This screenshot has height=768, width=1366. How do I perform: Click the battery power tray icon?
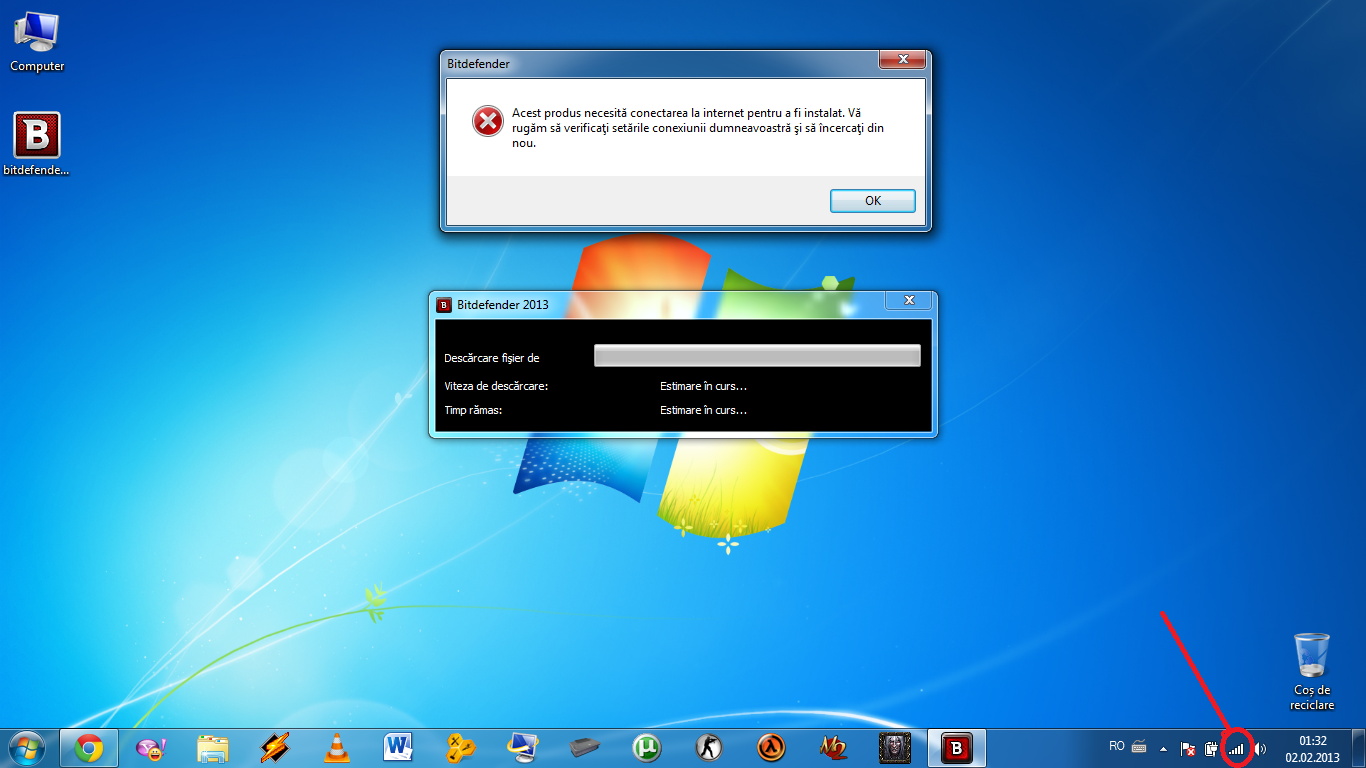pyautogui.click(x=1212, y=748)
